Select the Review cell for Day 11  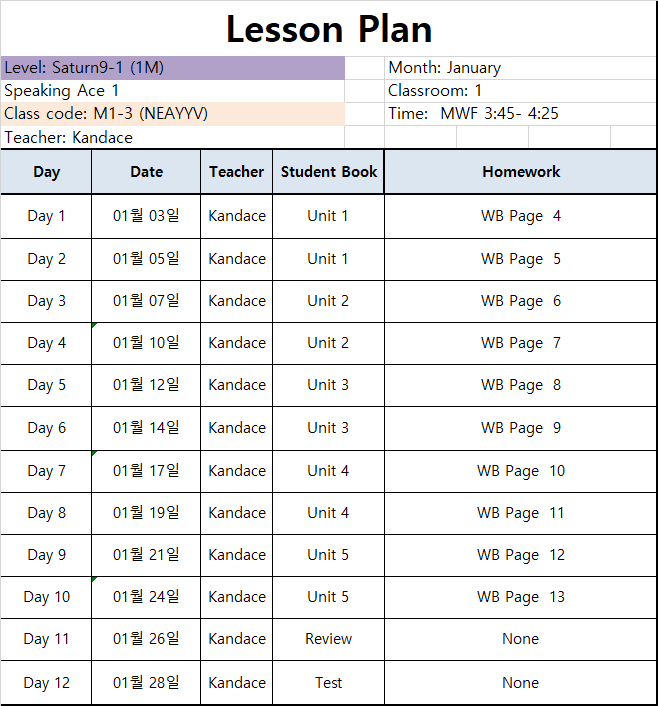pos(328,639)
